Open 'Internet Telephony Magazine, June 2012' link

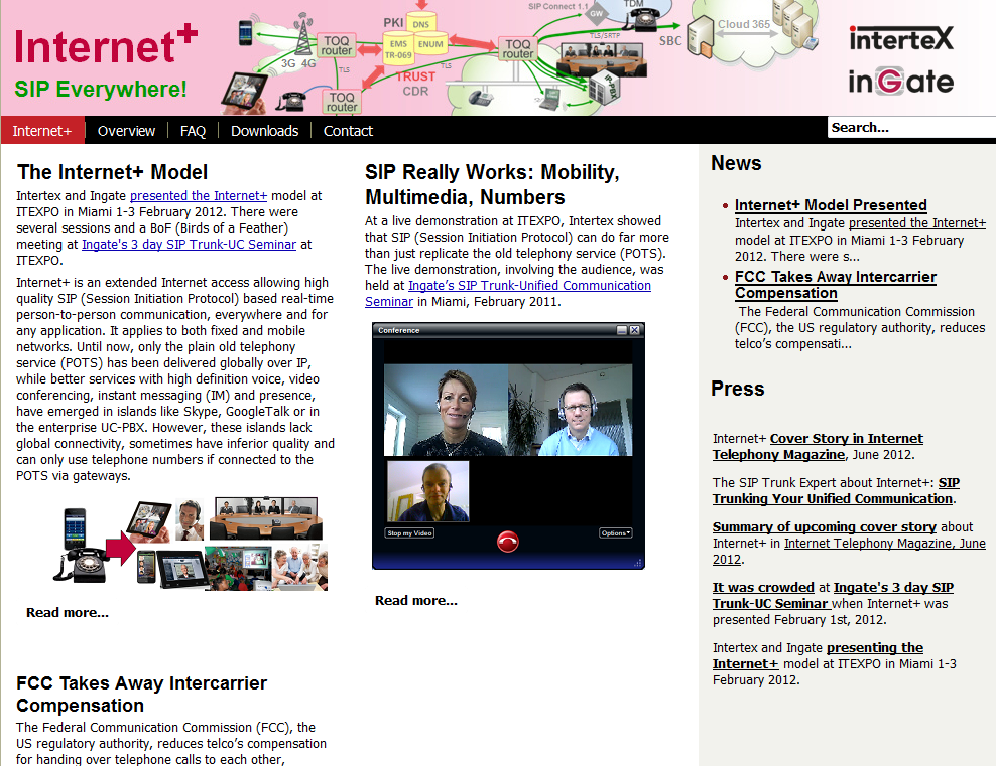tap(849, 551)
